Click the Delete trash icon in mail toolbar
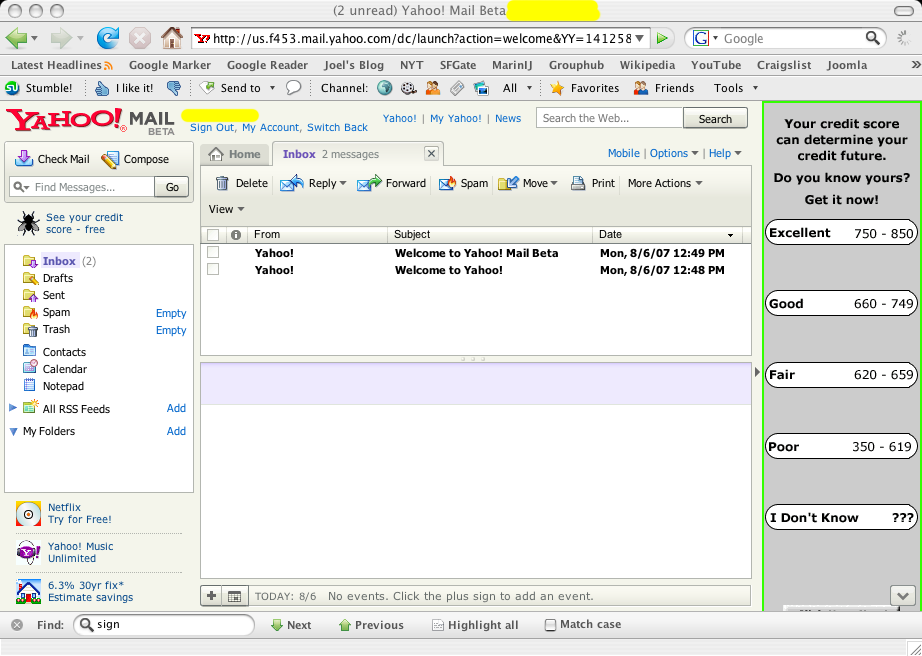This screenshot has height=656, width=922. pos(222,183)
